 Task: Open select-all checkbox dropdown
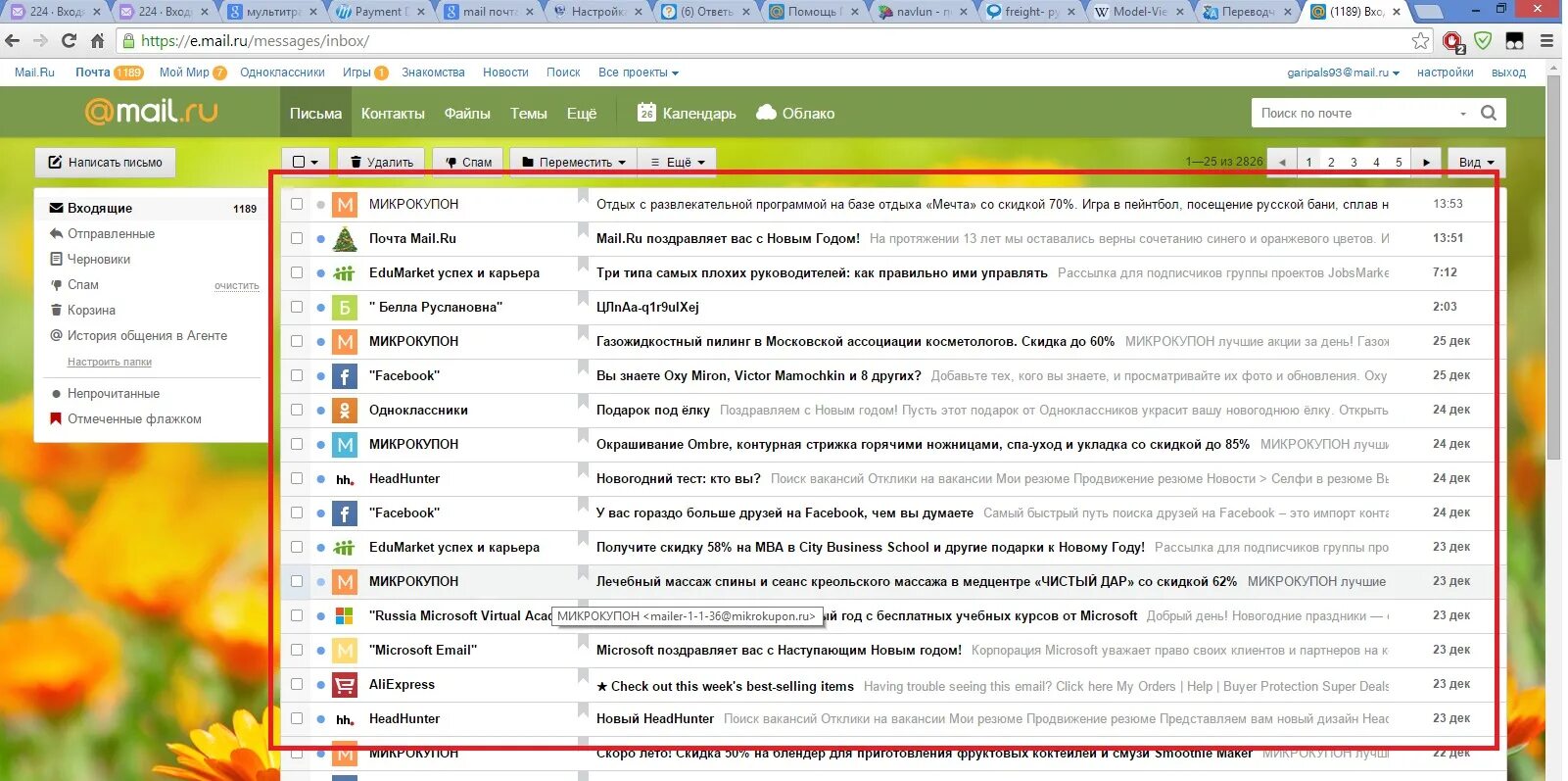pyautogui.click(x=306, y=162)
